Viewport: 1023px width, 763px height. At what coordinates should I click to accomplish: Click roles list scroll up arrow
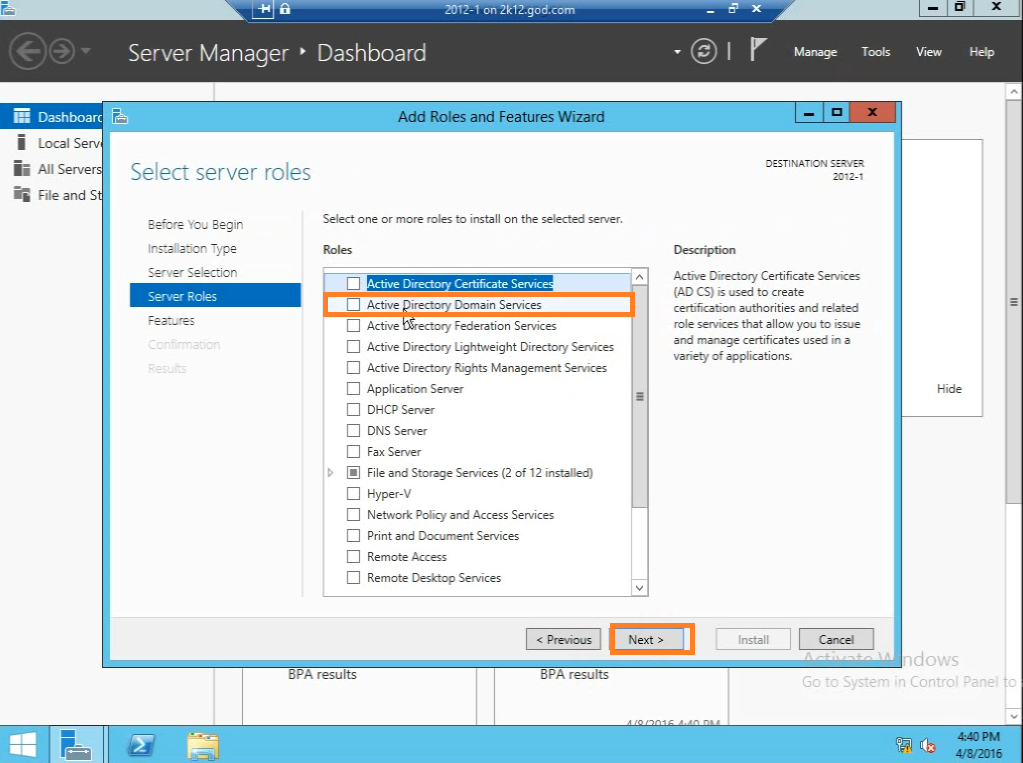[x=640, y=277]
